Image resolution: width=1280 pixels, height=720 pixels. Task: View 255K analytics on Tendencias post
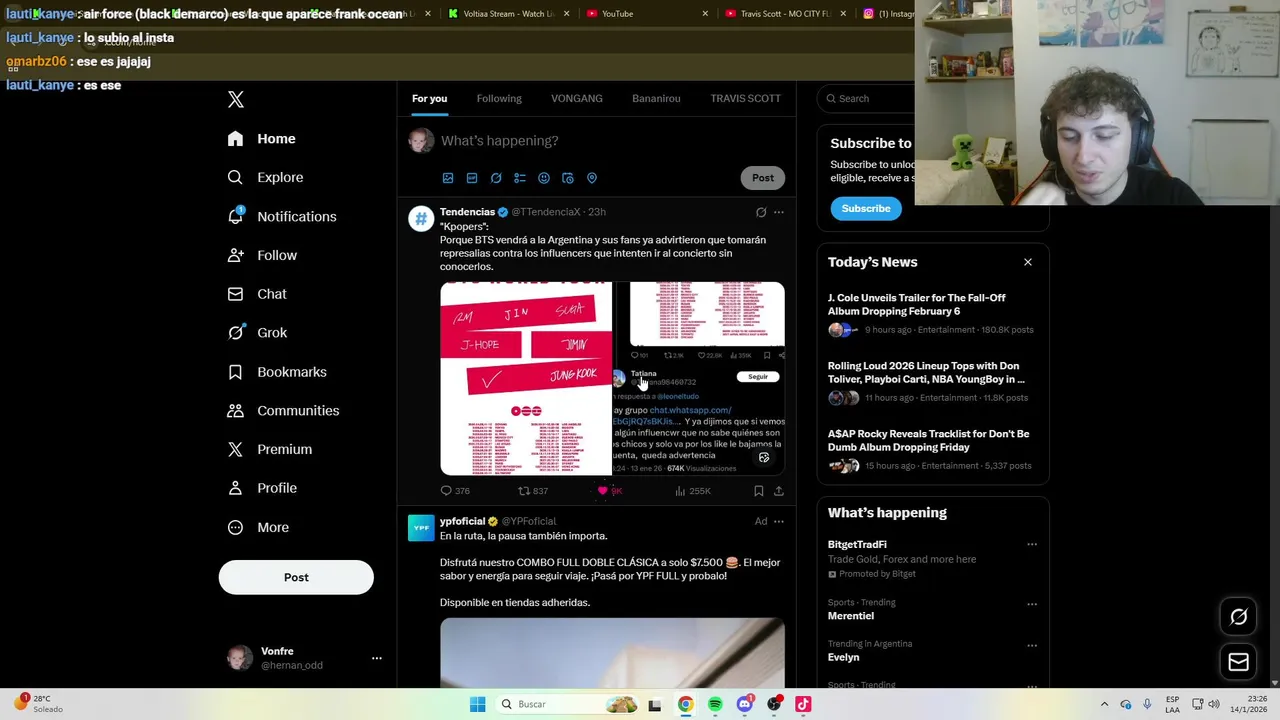pyautogui.click(x=692, y=491)
